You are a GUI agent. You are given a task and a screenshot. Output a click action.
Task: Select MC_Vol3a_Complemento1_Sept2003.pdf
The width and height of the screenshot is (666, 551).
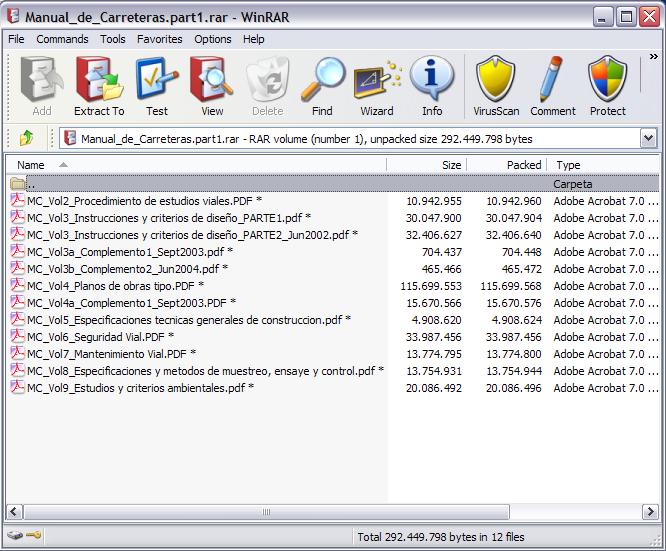pyautogui.click(x=130, y=252)
